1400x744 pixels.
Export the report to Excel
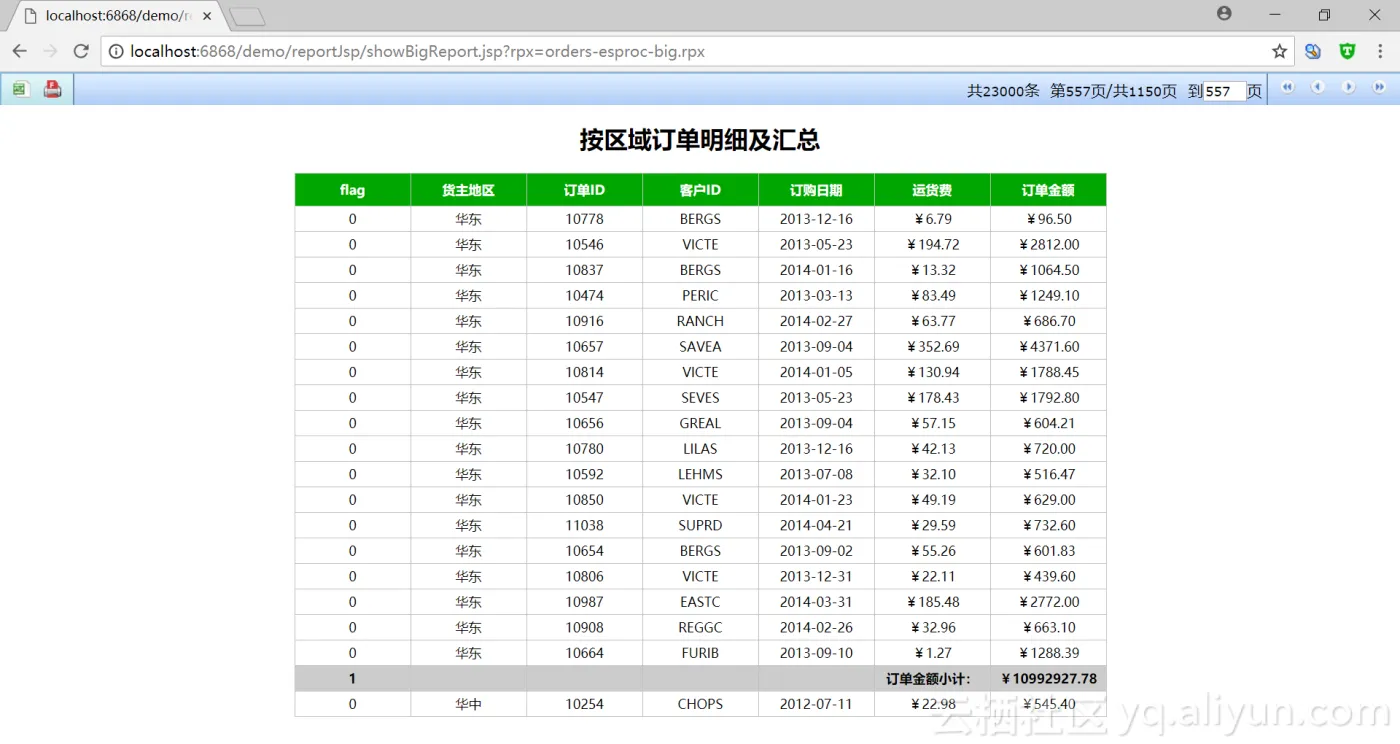point(19,89)
